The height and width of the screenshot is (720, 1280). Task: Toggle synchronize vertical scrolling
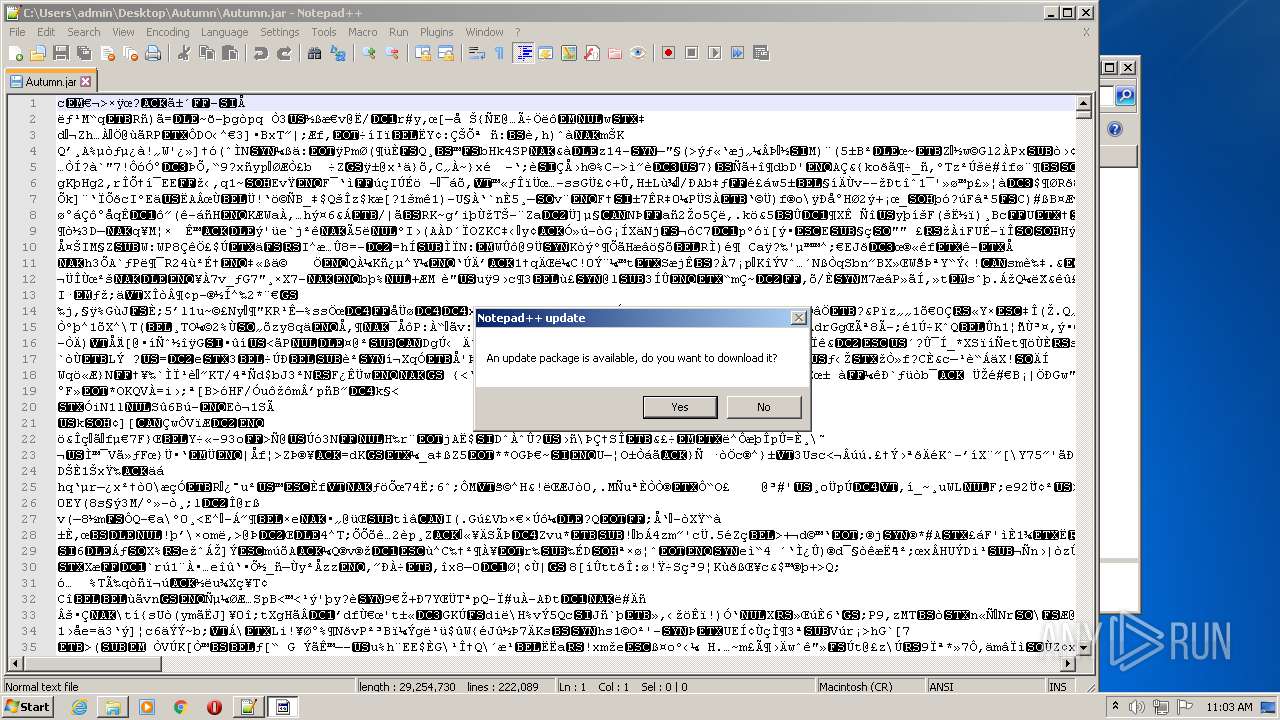pyautogui.click(x=423, y=52)
